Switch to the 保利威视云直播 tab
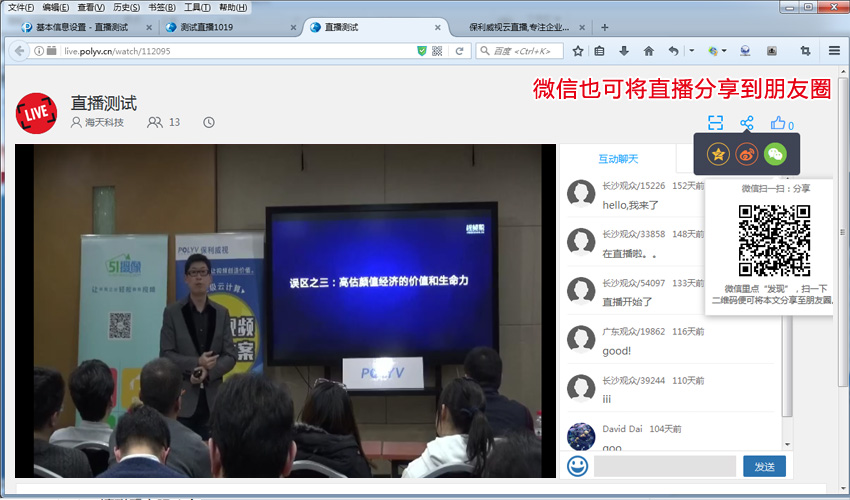Viewport: 850px width, 500px height. [x=519, y=27]
